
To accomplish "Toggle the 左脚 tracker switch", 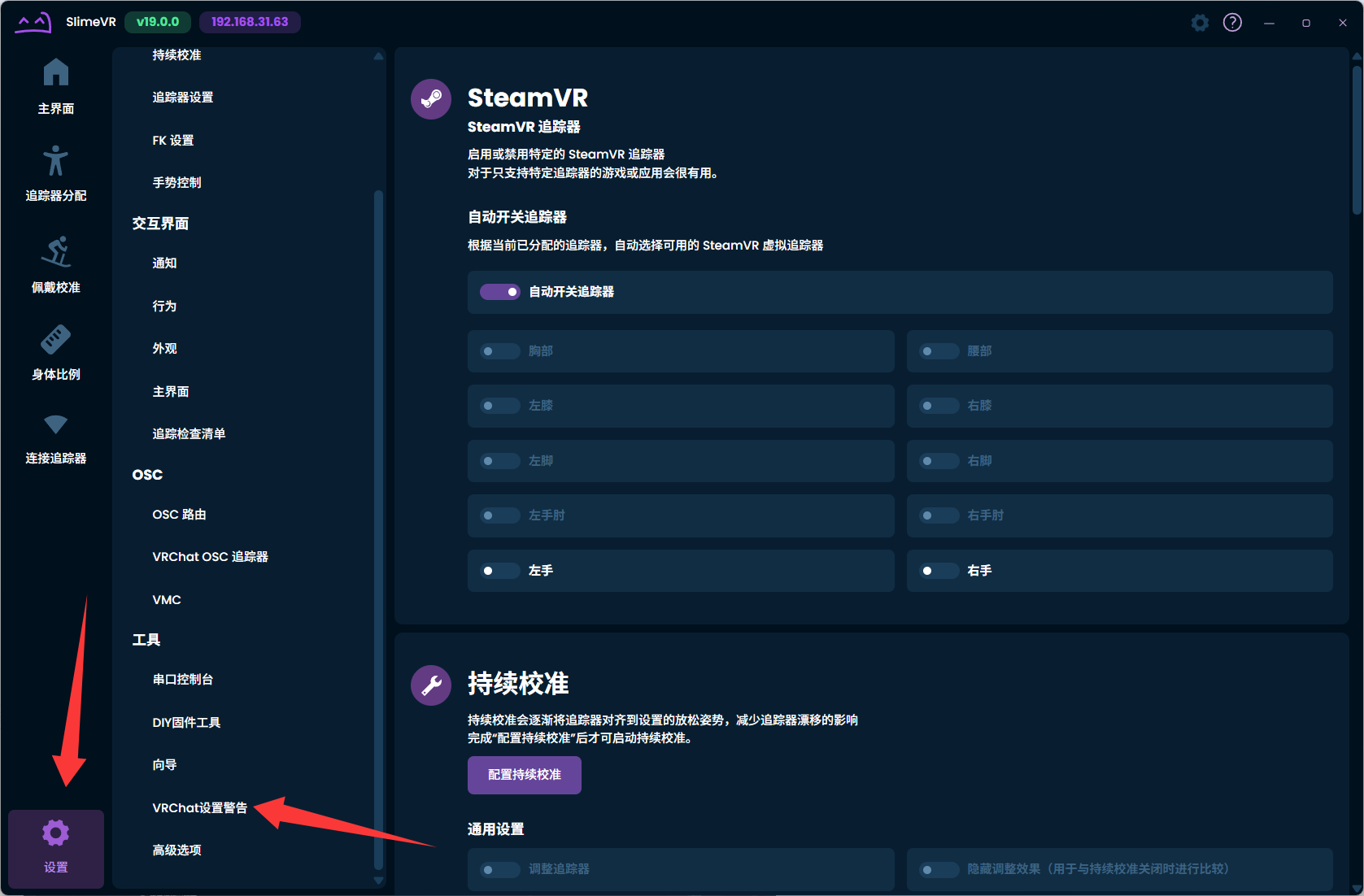I will pyautogui.click(x=500, y=461).
